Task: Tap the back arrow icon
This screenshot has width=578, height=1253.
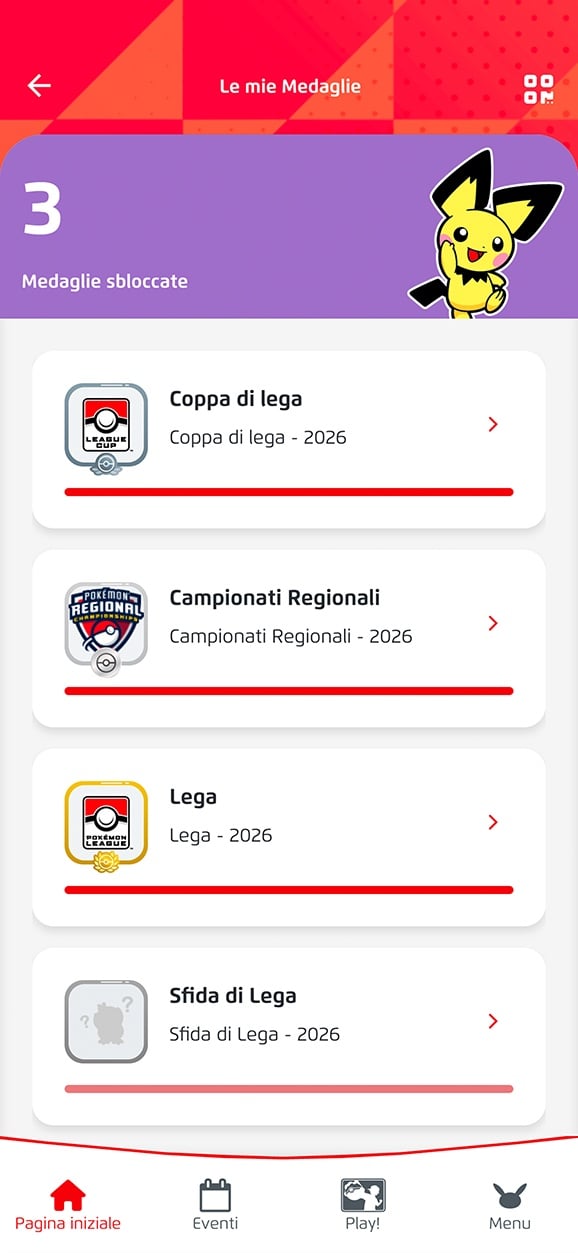Action: point(39,86)
